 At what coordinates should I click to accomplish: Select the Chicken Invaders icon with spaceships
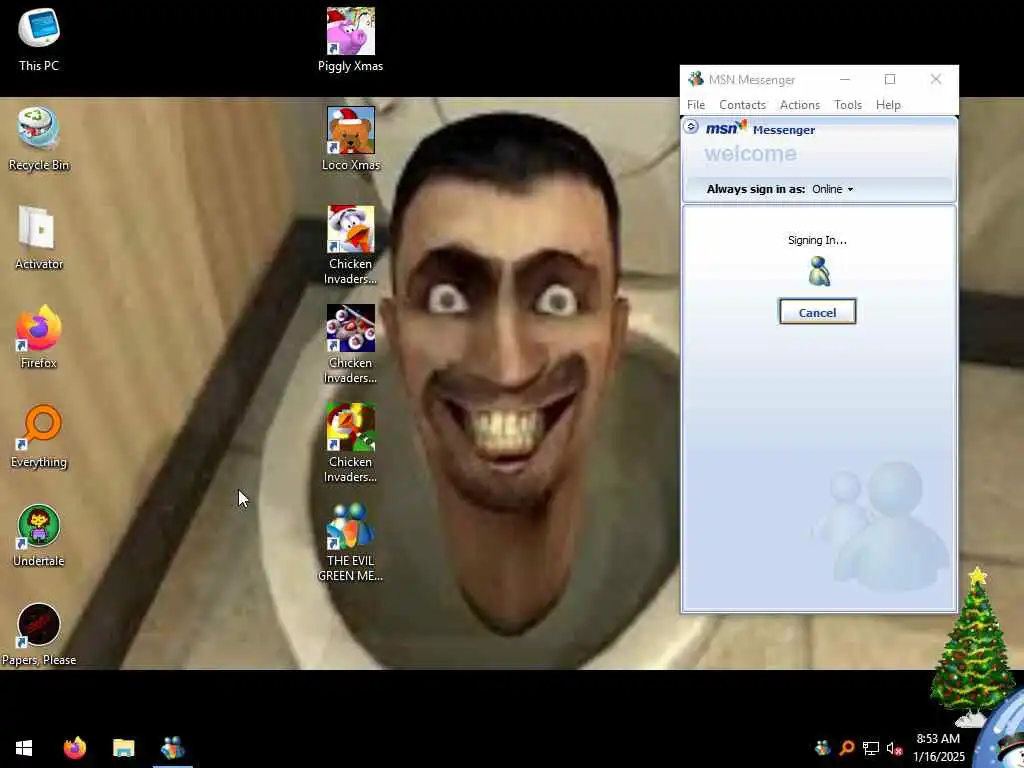click(x=351, y=344)
